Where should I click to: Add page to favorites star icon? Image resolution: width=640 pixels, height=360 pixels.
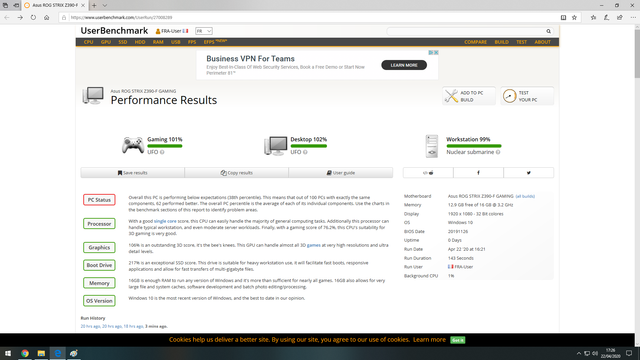pyautogui.click(x=574, y=18)
